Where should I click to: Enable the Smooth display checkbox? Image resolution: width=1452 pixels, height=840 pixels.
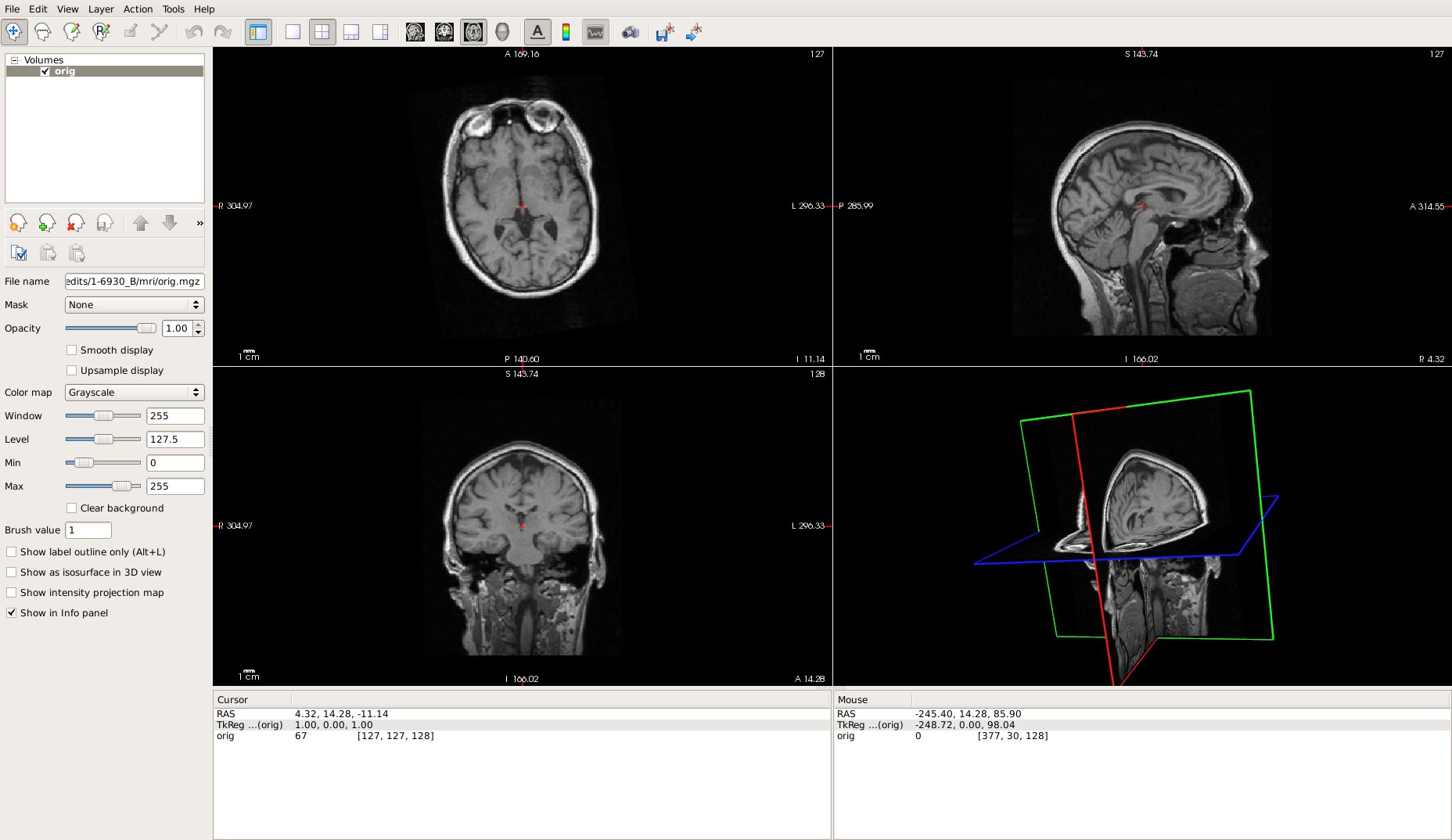pos(72,350)
